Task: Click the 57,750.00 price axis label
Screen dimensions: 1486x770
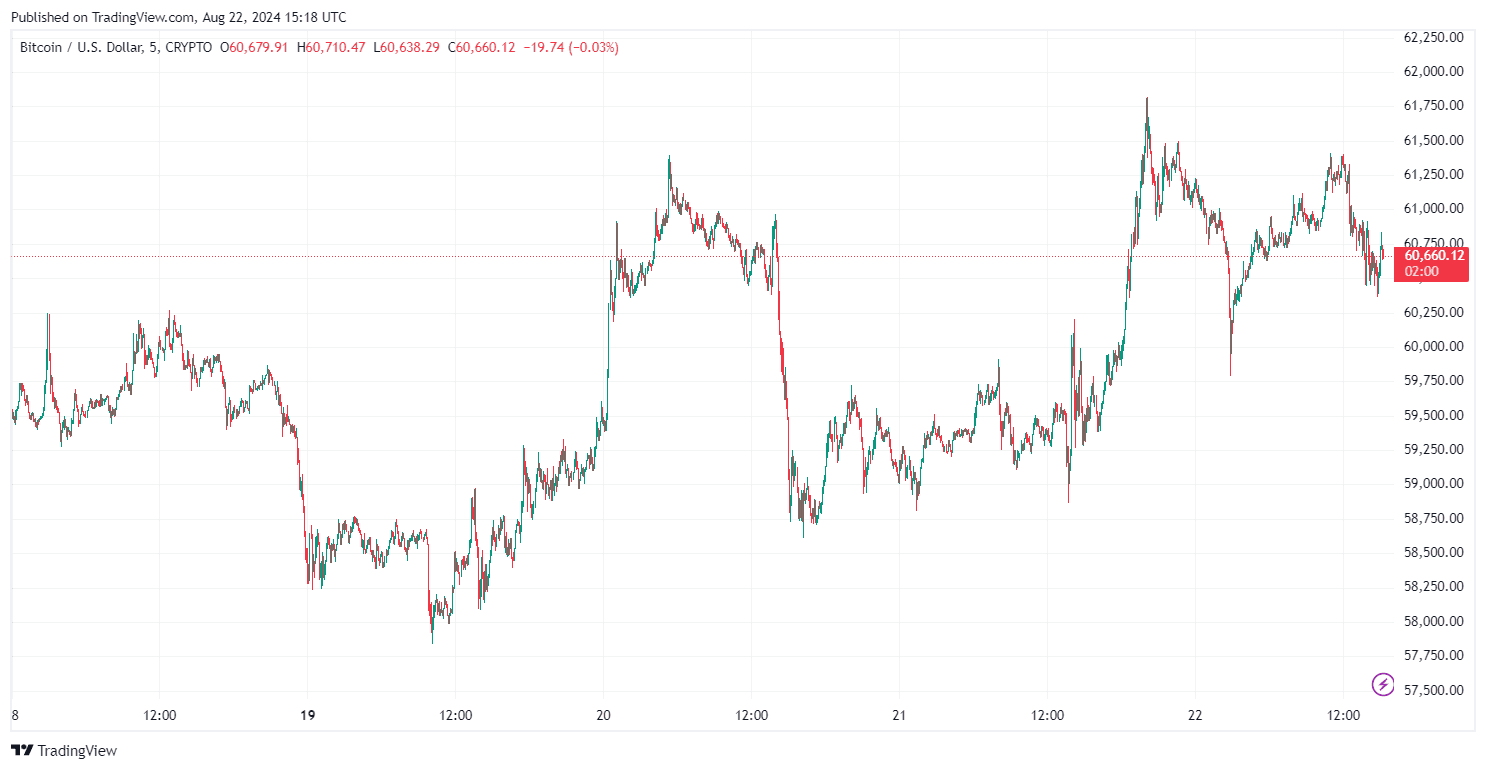Action: coord(1434,655)
